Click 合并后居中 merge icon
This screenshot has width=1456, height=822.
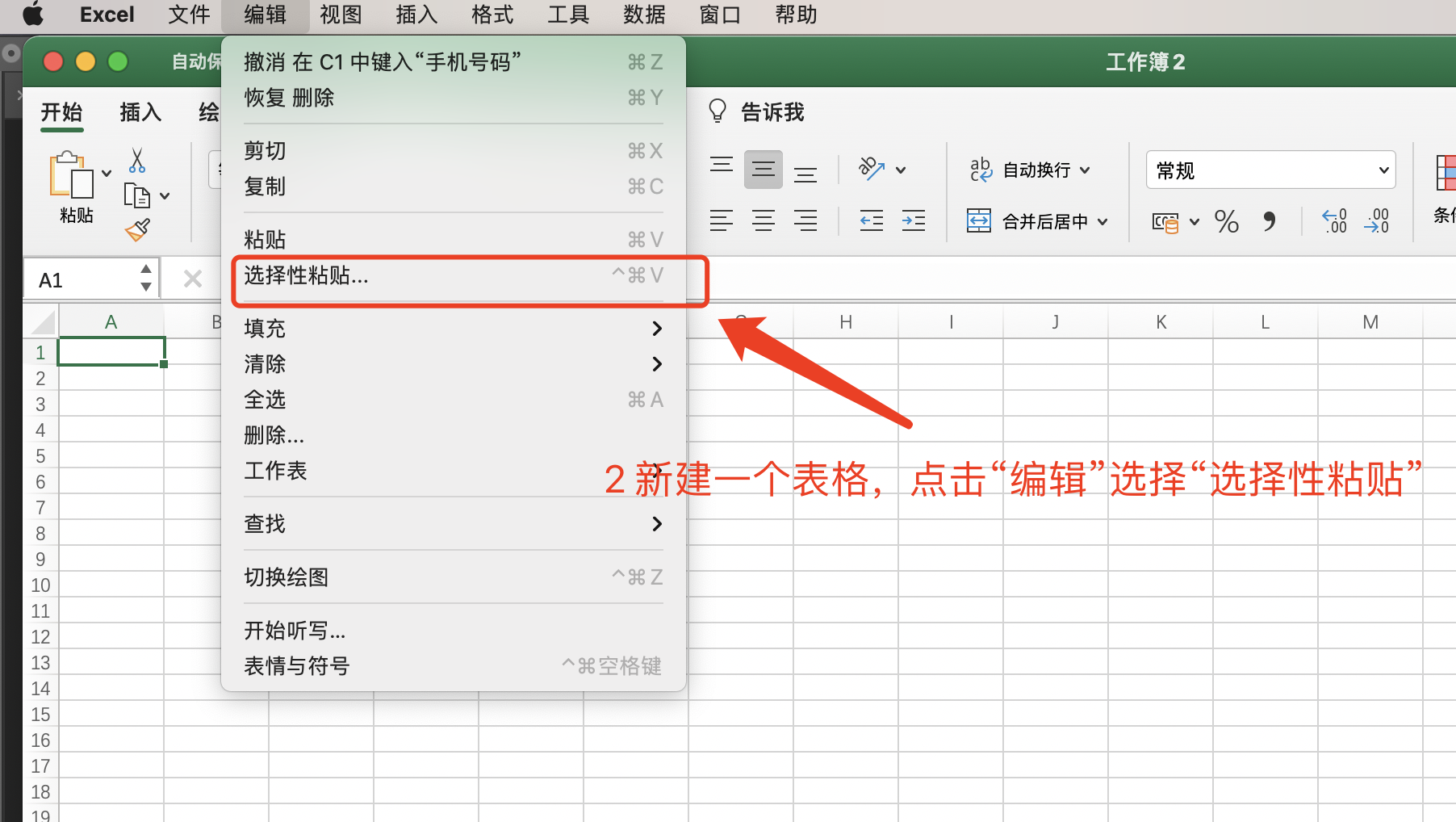pyautogui.click(x=979, y=220)
